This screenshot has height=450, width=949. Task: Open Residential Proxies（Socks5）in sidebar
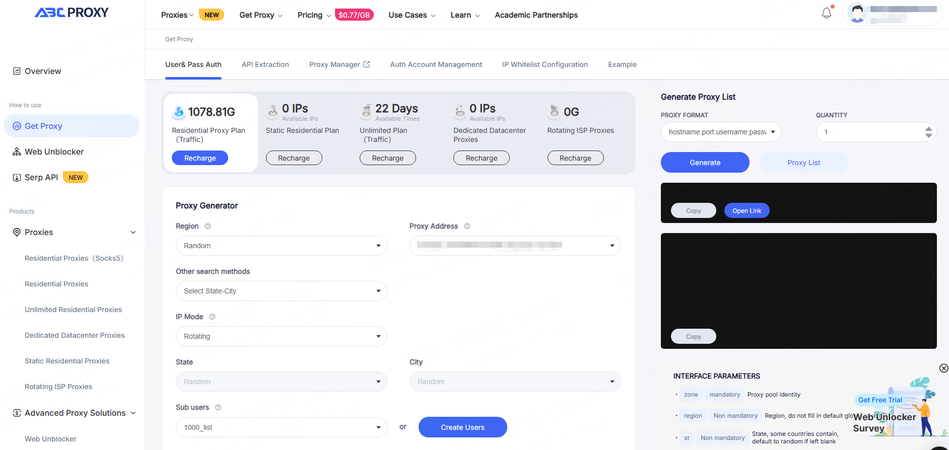tap(74, 258)
